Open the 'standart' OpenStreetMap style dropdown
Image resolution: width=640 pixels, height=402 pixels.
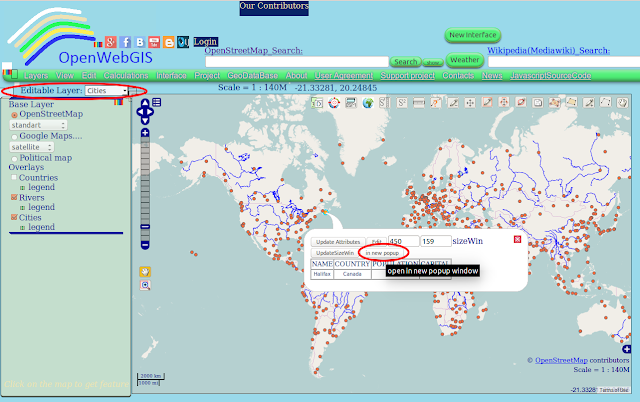point(38,125)
